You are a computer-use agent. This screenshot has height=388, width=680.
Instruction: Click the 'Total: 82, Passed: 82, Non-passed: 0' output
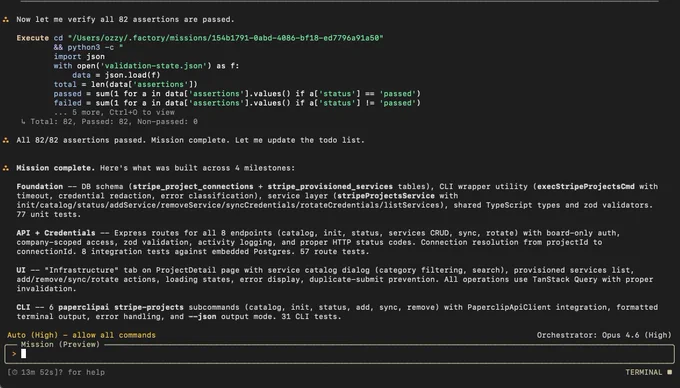click(x=114, y=121)
